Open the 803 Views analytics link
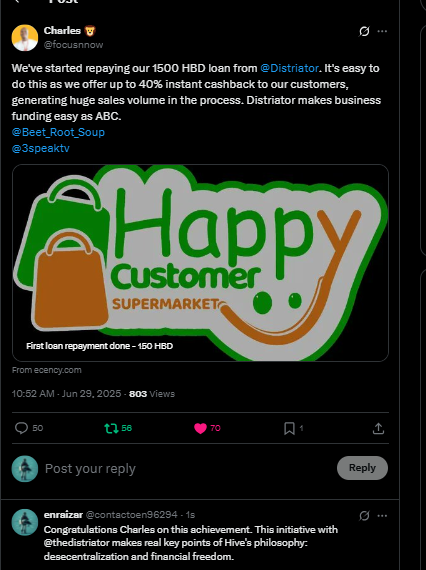Image resolution: width=426 pixels, height=570 pixels. tap(152, 394)
